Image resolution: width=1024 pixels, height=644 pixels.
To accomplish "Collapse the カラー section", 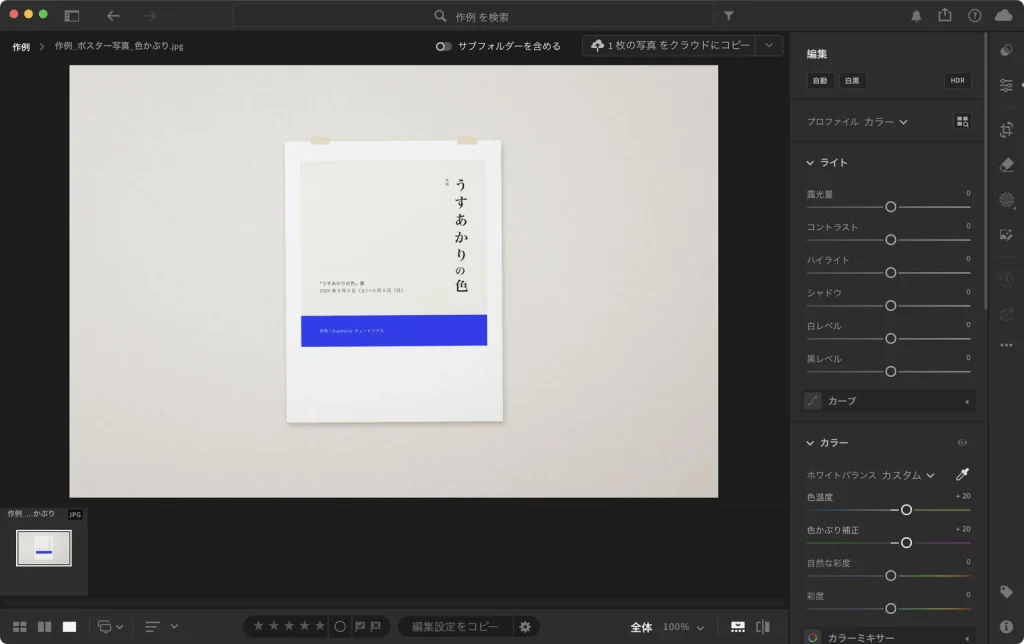I will pos(810,443).
